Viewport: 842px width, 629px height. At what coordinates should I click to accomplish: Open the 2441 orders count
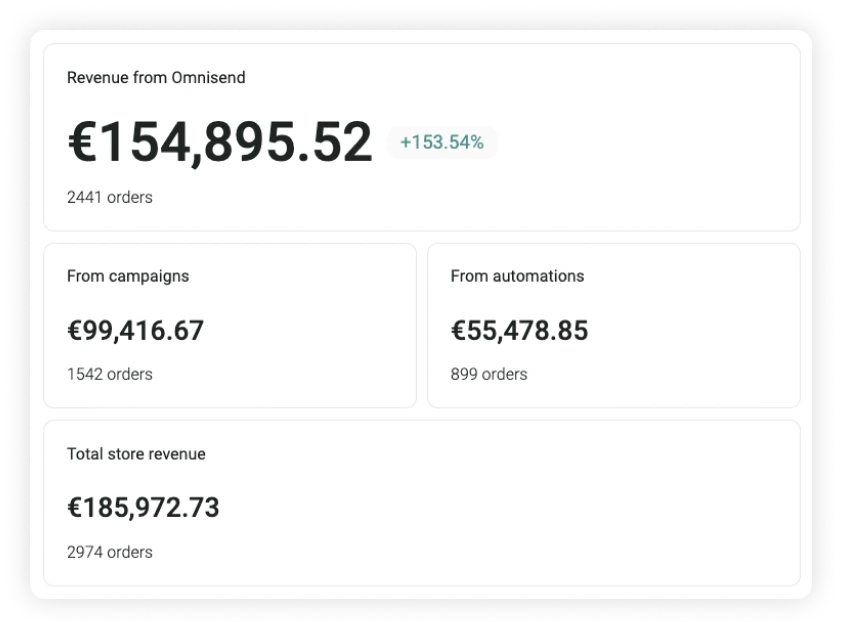coord(109,197)
